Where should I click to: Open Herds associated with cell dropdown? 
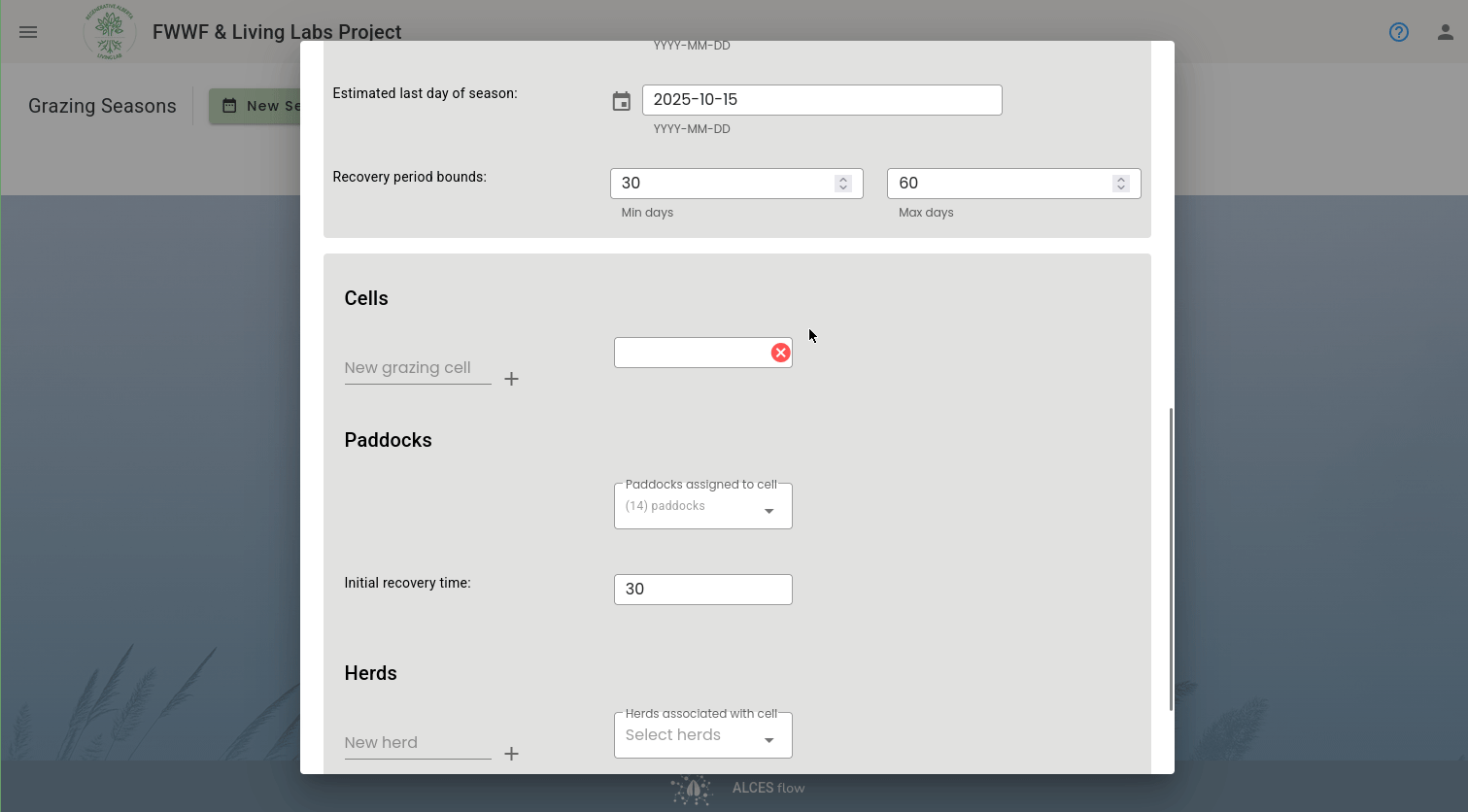point(703,735)
